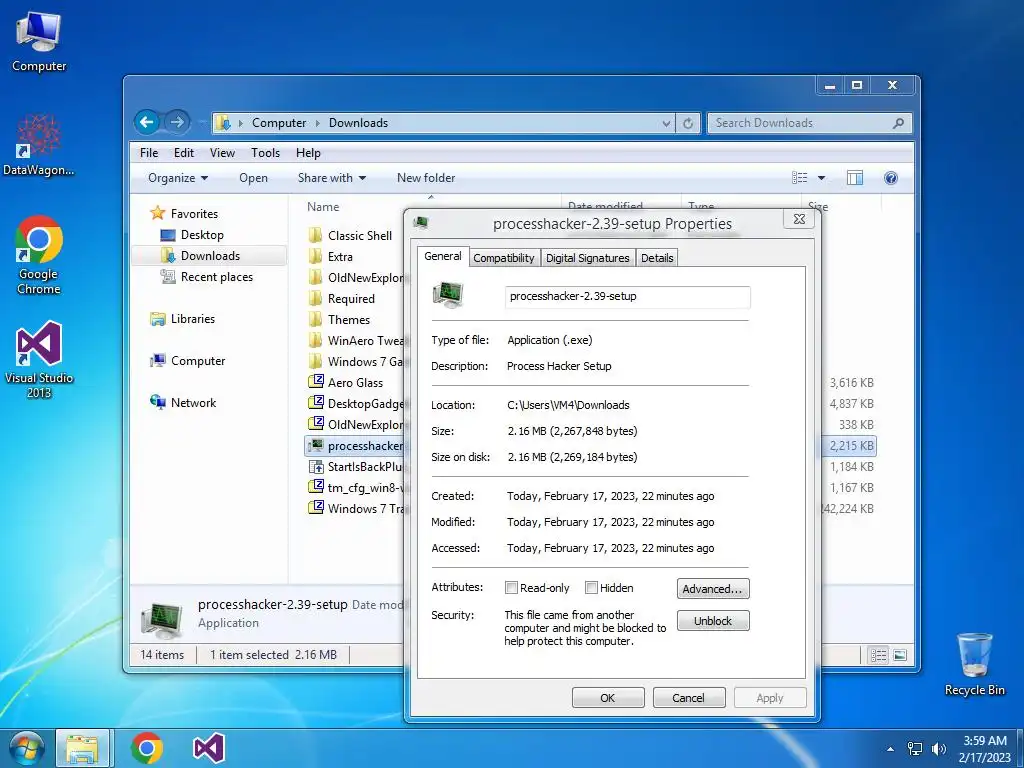The width and height of the screenshot is (1024, 768).
Task: Switch to the Compatibility tab
Action: (x=504, y=258)
